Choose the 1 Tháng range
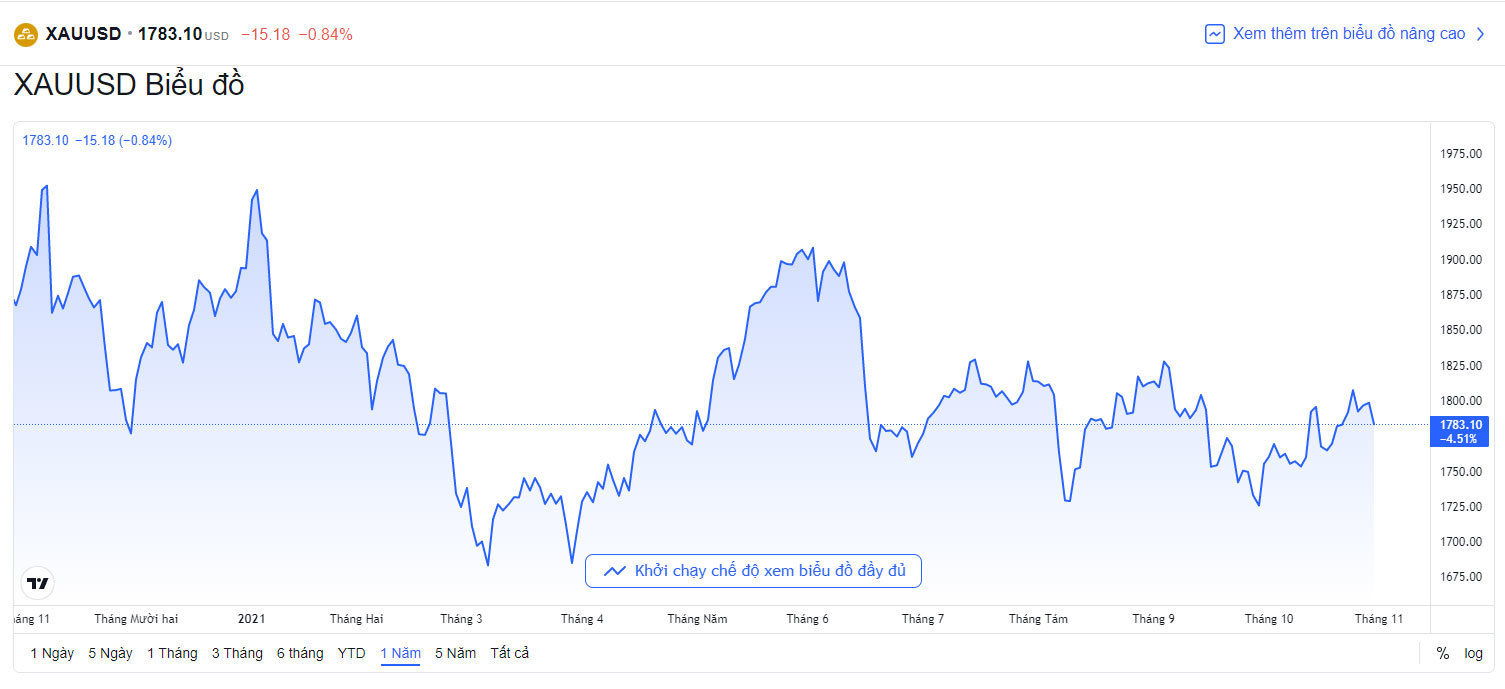Screen dimensions: 1505x689 tap(172, 653)
